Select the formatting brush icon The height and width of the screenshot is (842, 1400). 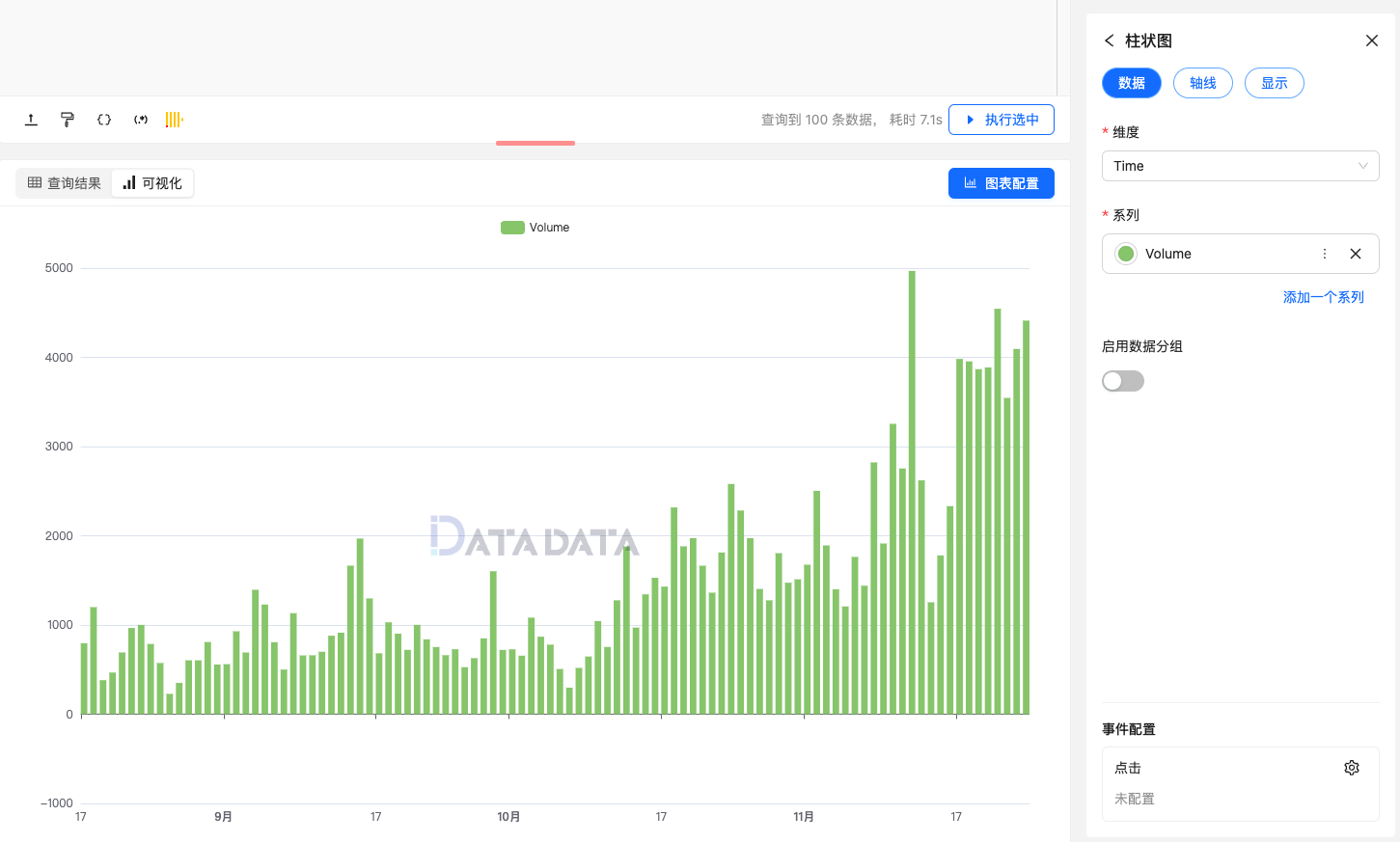click(x=67, y=119)
